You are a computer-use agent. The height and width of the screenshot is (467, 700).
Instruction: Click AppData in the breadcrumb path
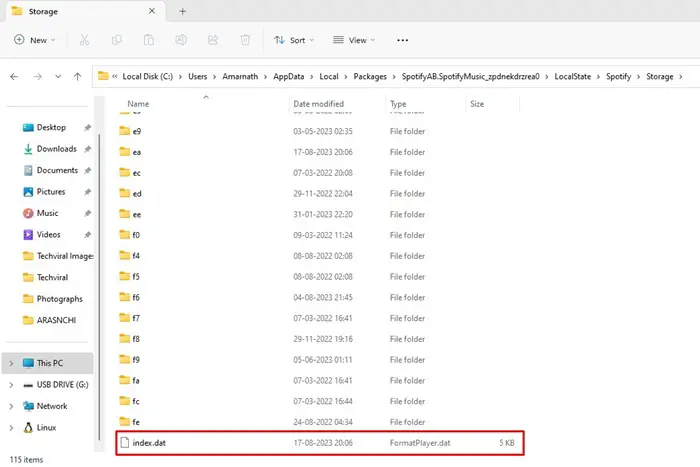288,77
